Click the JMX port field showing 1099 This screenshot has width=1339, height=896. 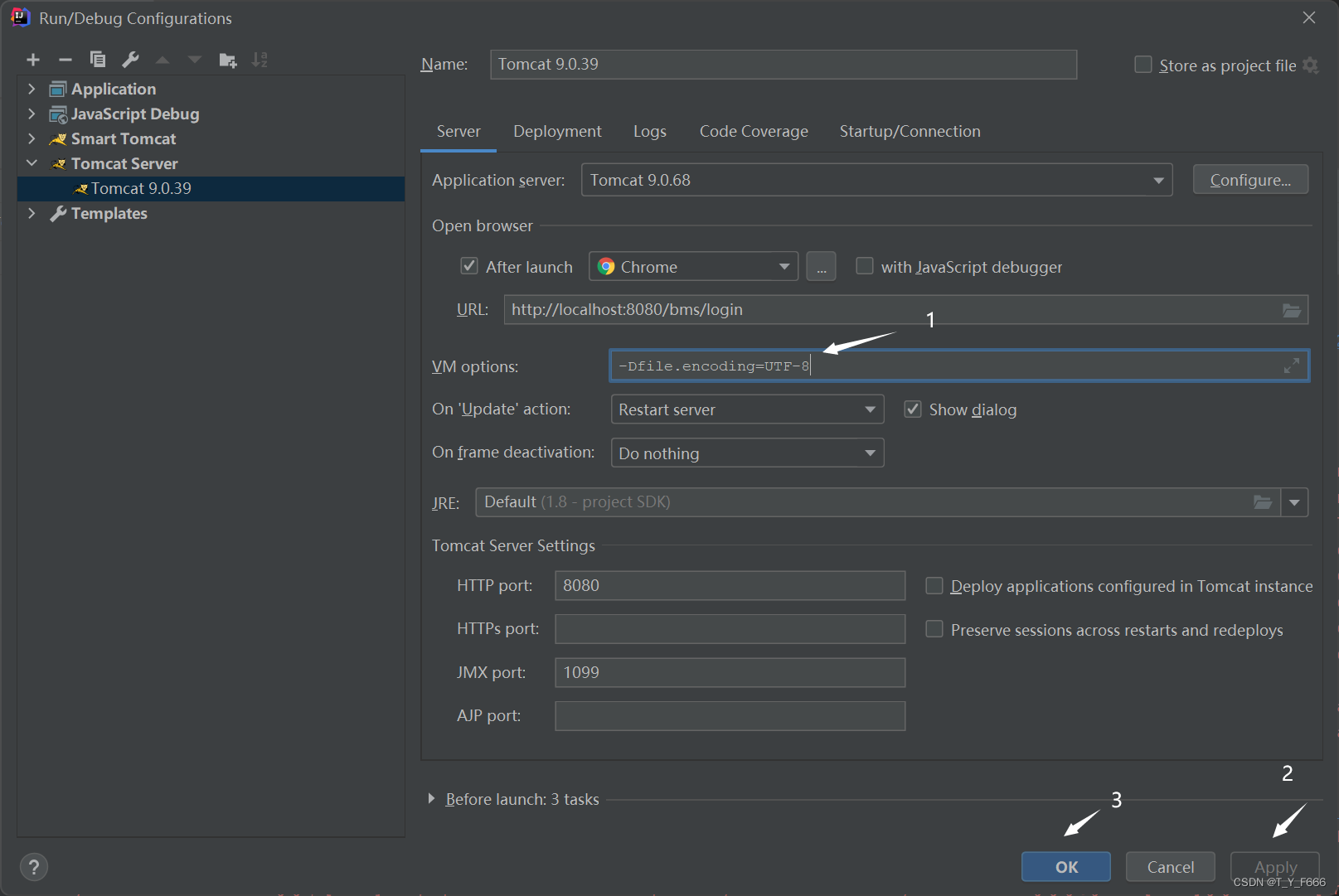tap(730, 673)
